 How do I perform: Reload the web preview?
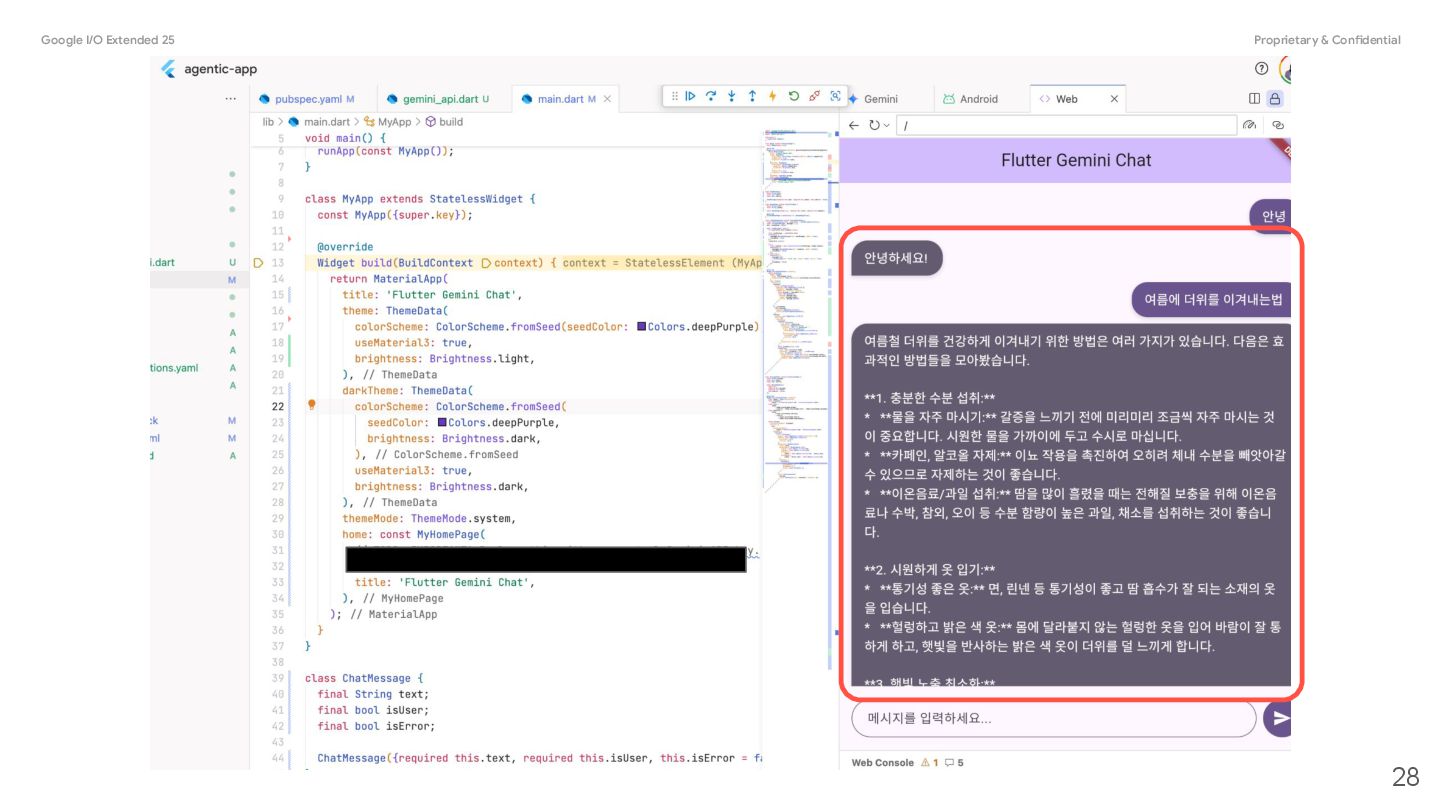pyautogui.click(x=873, y=125)
